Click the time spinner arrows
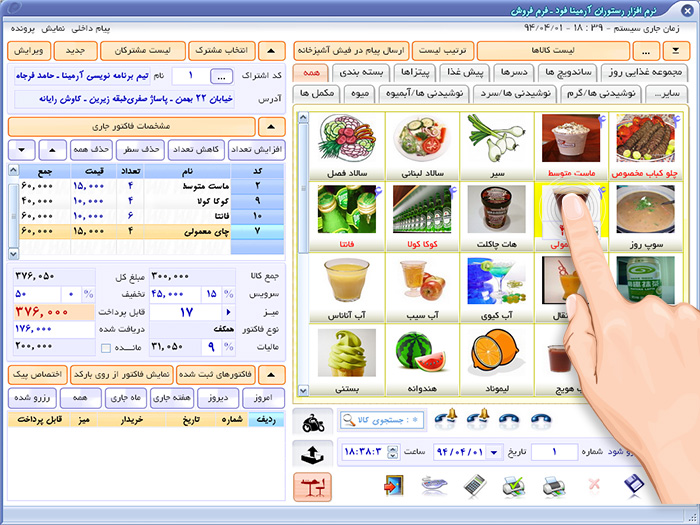Viewport: 700px width, 525px height. pos(392,452)
